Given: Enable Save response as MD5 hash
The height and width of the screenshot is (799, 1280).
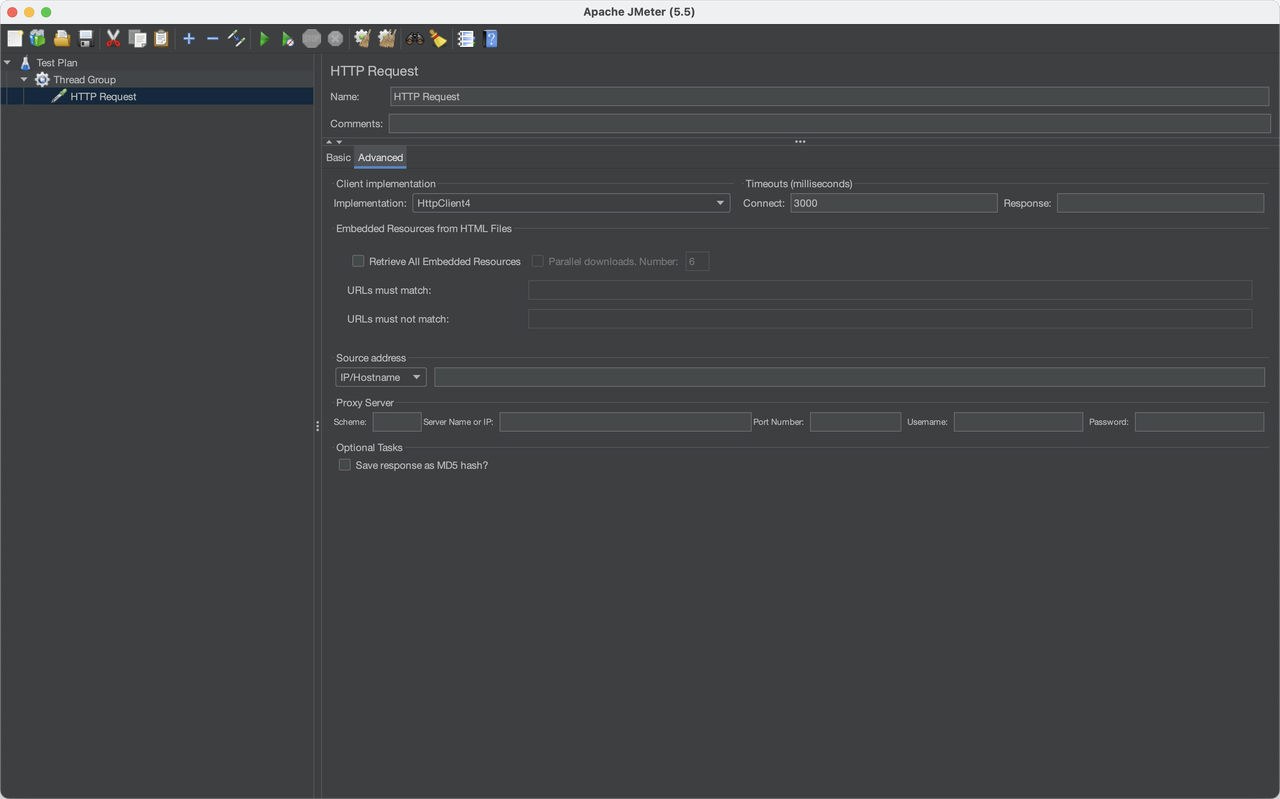Looking at the screenshot, I should tap(344, 465).
